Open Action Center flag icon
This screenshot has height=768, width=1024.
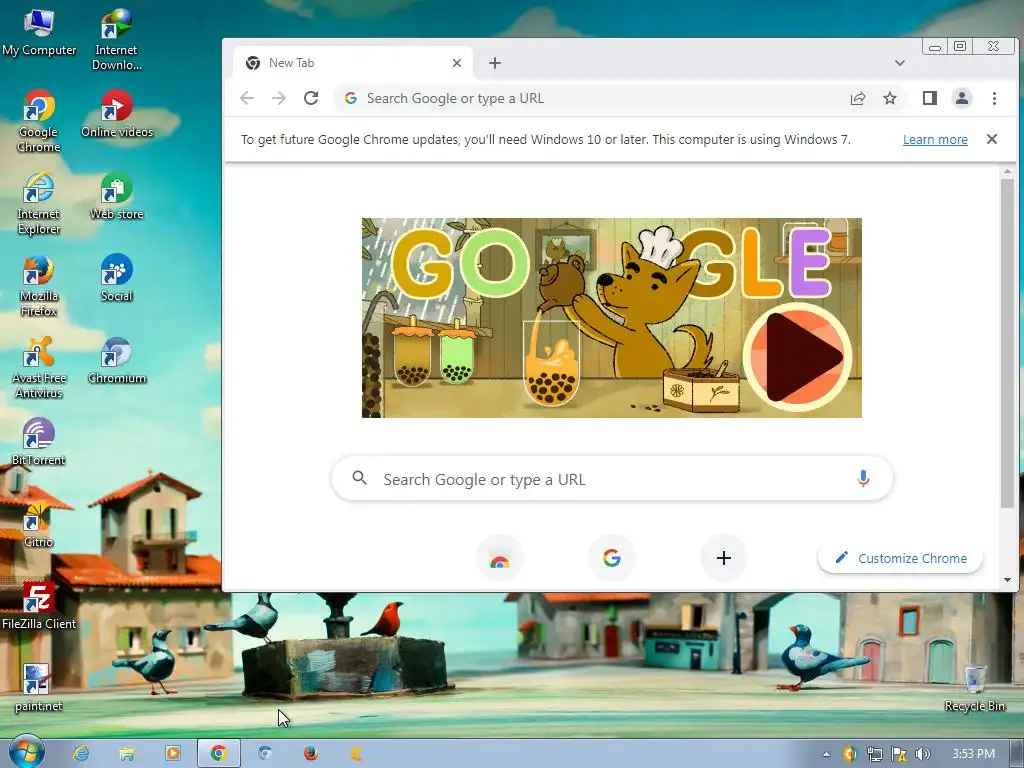pos(899,754)
